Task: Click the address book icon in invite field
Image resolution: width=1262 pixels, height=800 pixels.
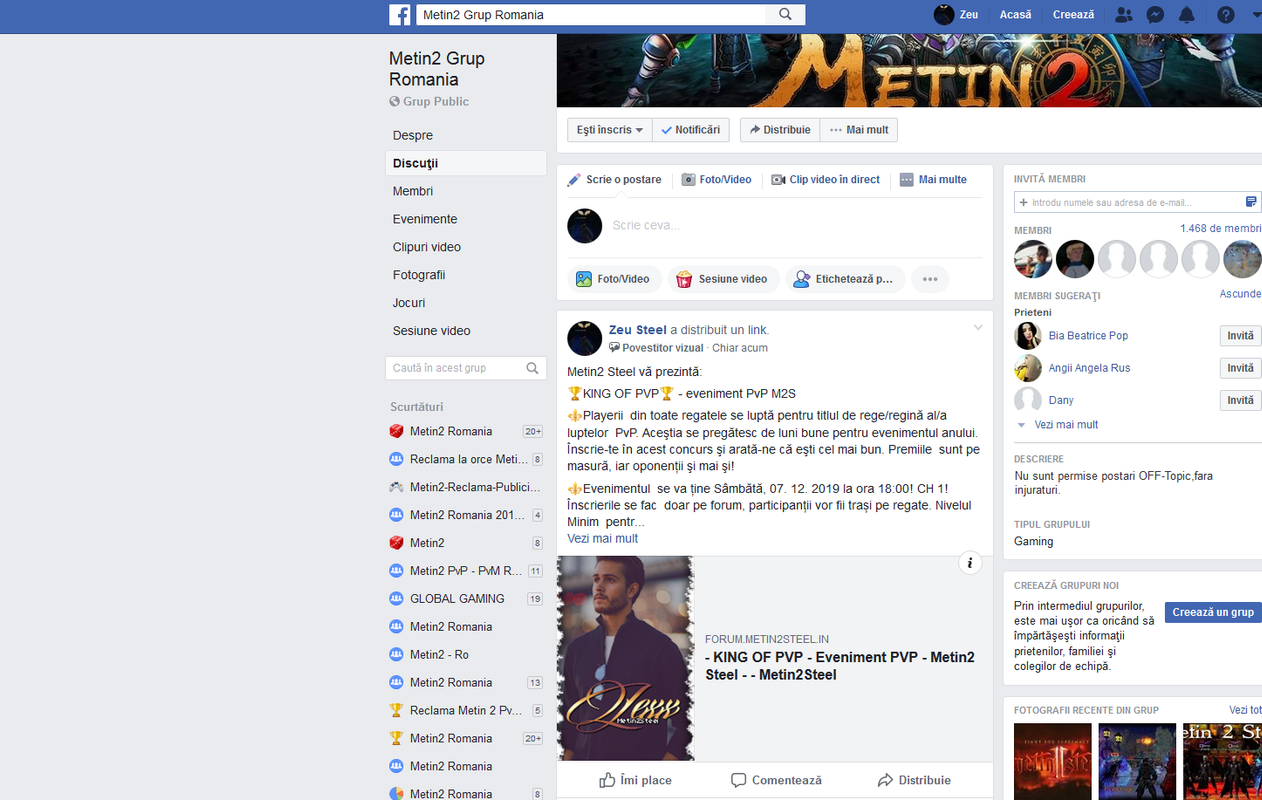Action: click(1251, 202)
